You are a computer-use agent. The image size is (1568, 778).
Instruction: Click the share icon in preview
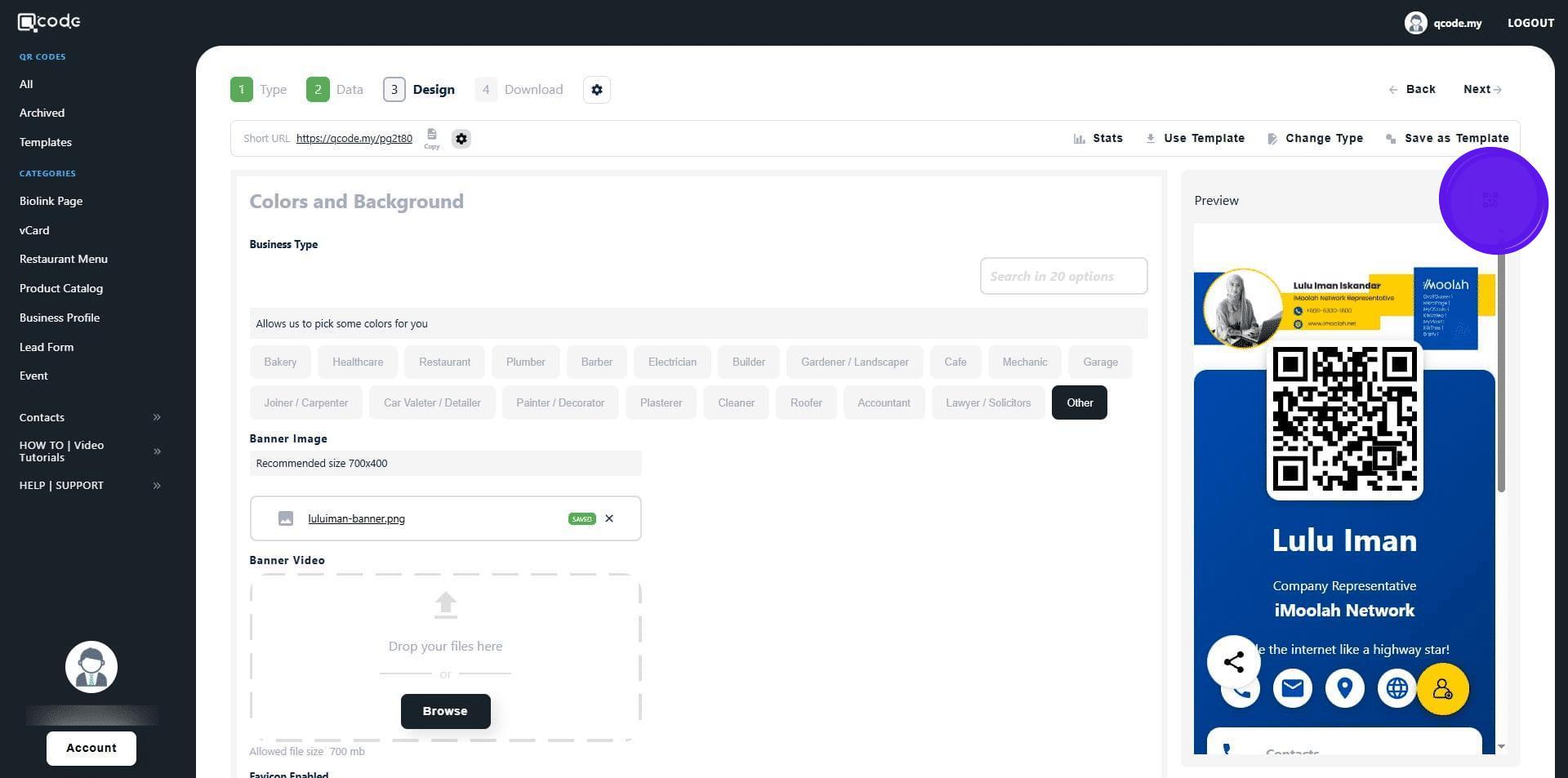click(1233, 661)
